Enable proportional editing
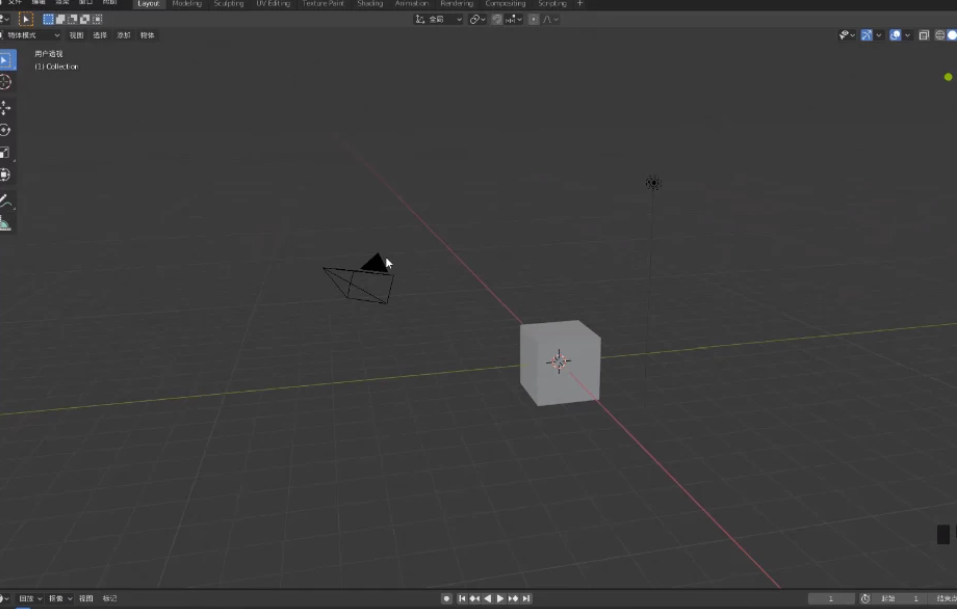 pos(534,18)
